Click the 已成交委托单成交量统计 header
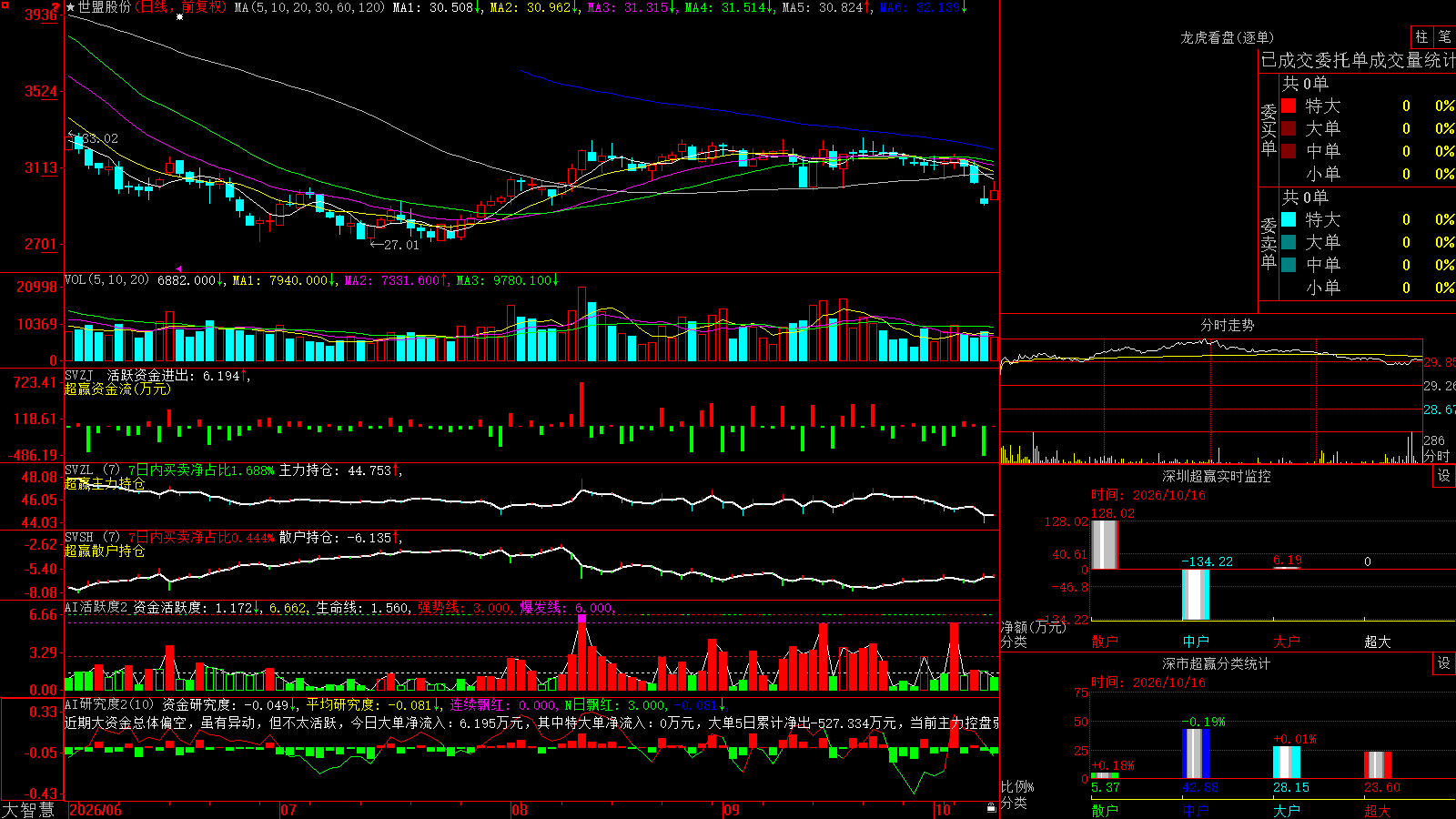The height and width of the screenshot is (819, 1456). [1358, 60]
